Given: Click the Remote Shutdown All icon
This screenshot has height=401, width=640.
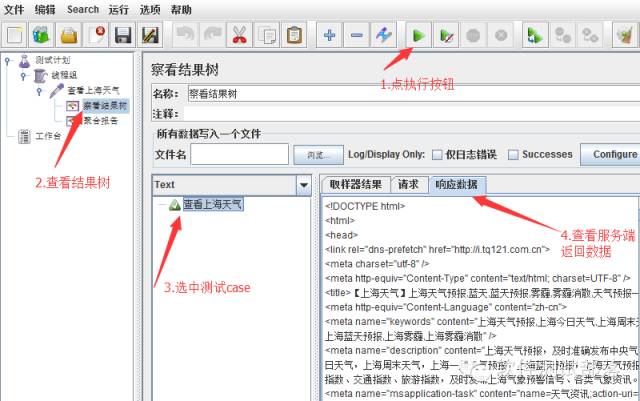Looking at the screenshot, I should point(590,35).
